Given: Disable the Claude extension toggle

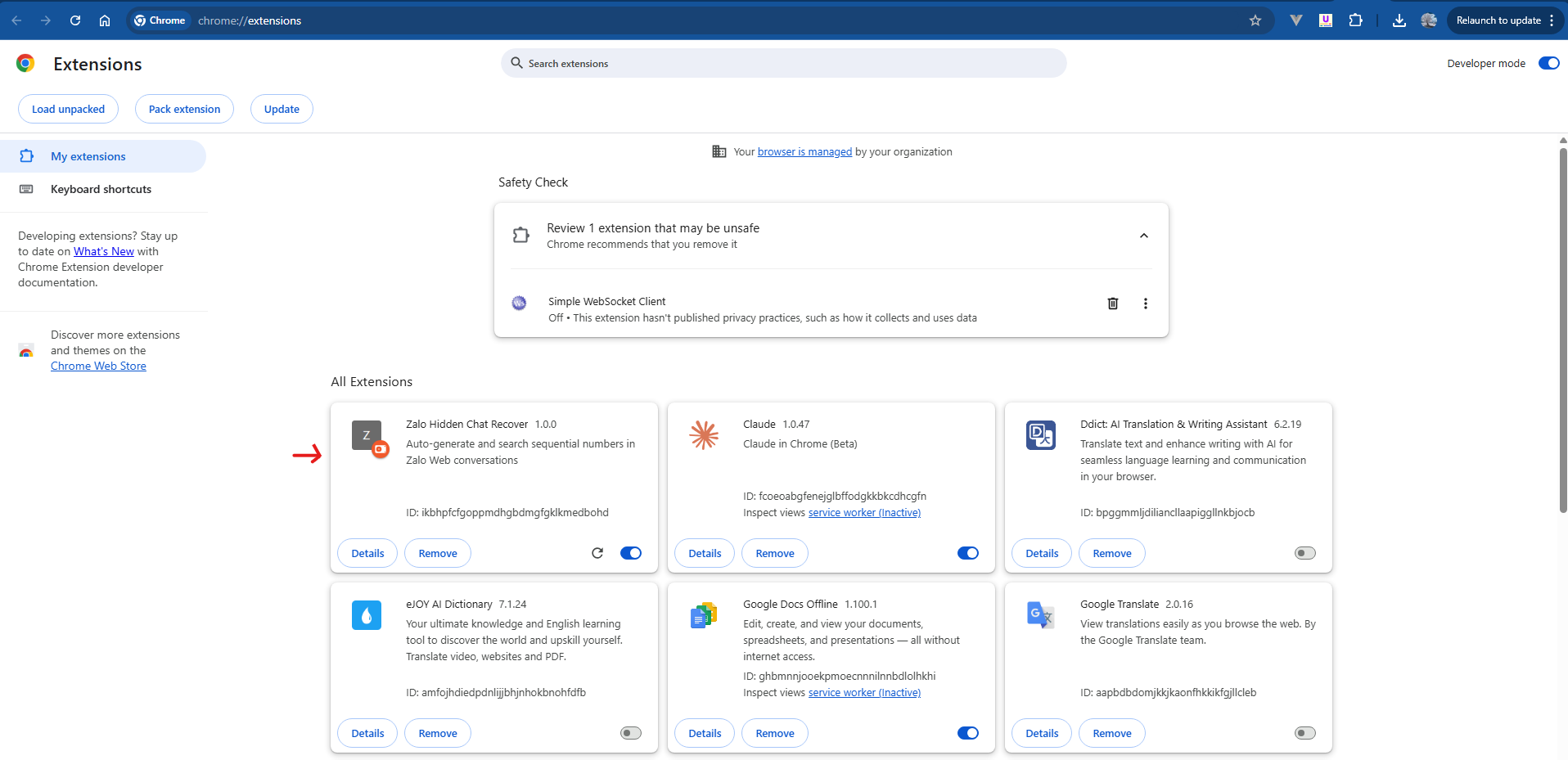Looking at the screenshot, I should (967, 553).
